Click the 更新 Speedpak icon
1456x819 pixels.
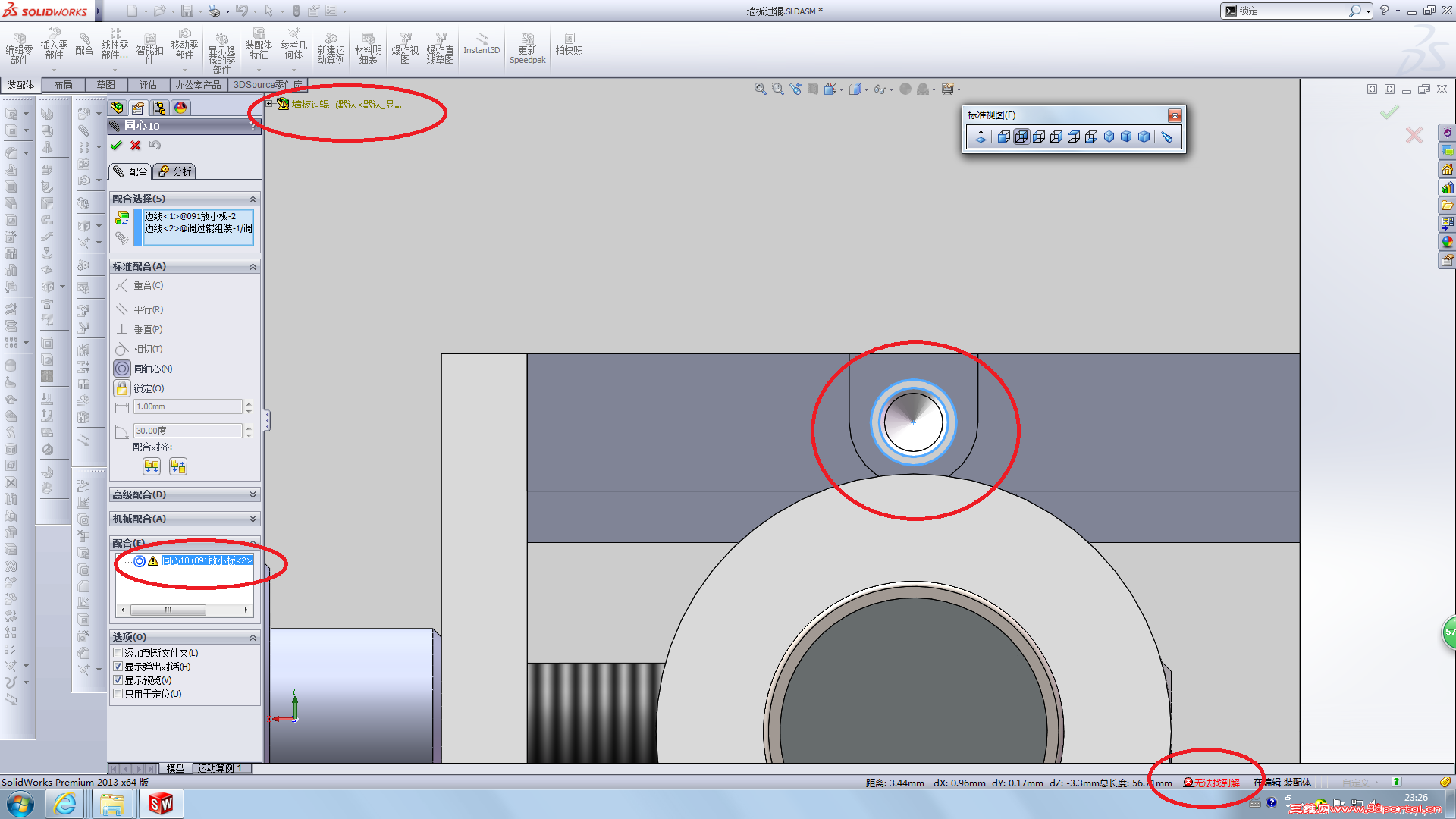[x=528, y=49]
